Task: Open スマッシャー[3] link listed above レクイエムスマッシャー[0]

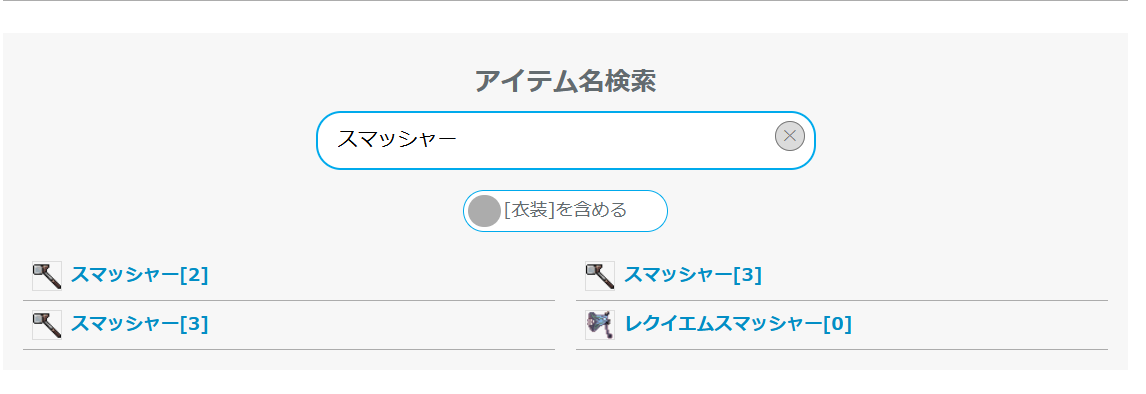Action: (693, 276)
